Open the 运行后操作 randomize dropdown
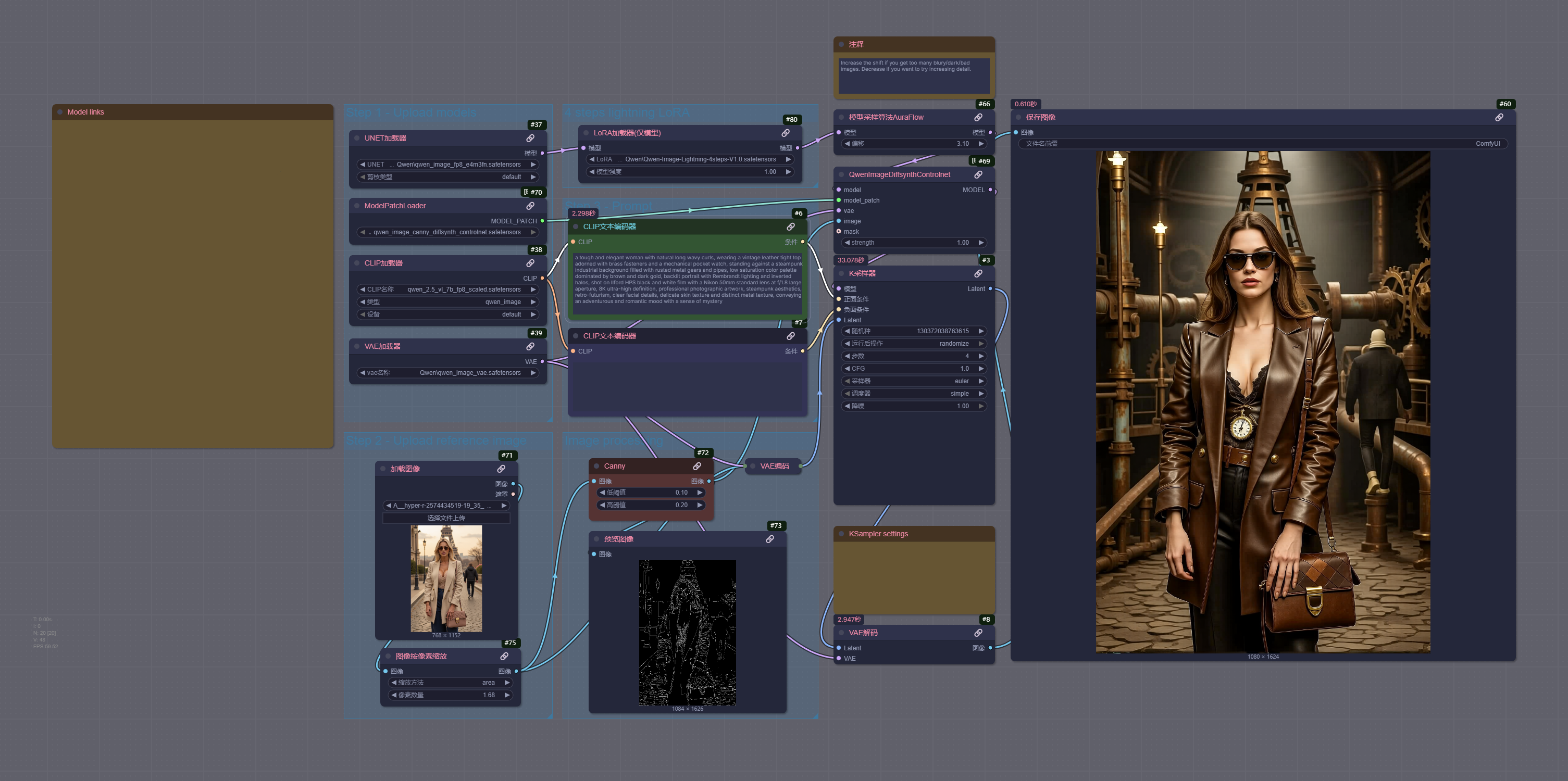Screen dimensions: 1568x781 pyautogui.click(x=913, y=344)
